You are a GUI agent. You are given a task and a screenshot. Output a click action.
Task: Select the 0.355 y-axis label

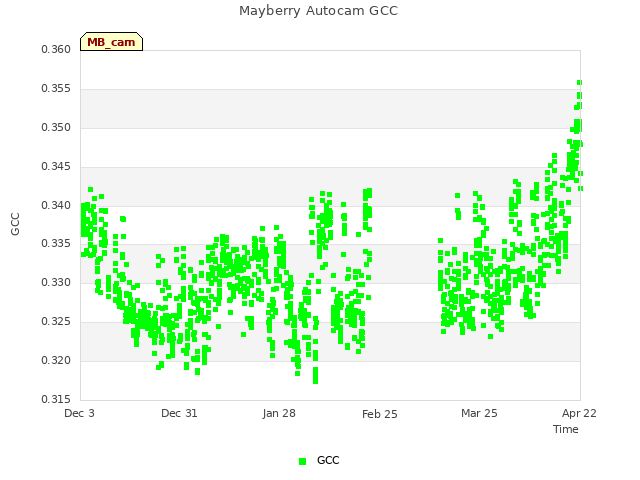point(56,89)
